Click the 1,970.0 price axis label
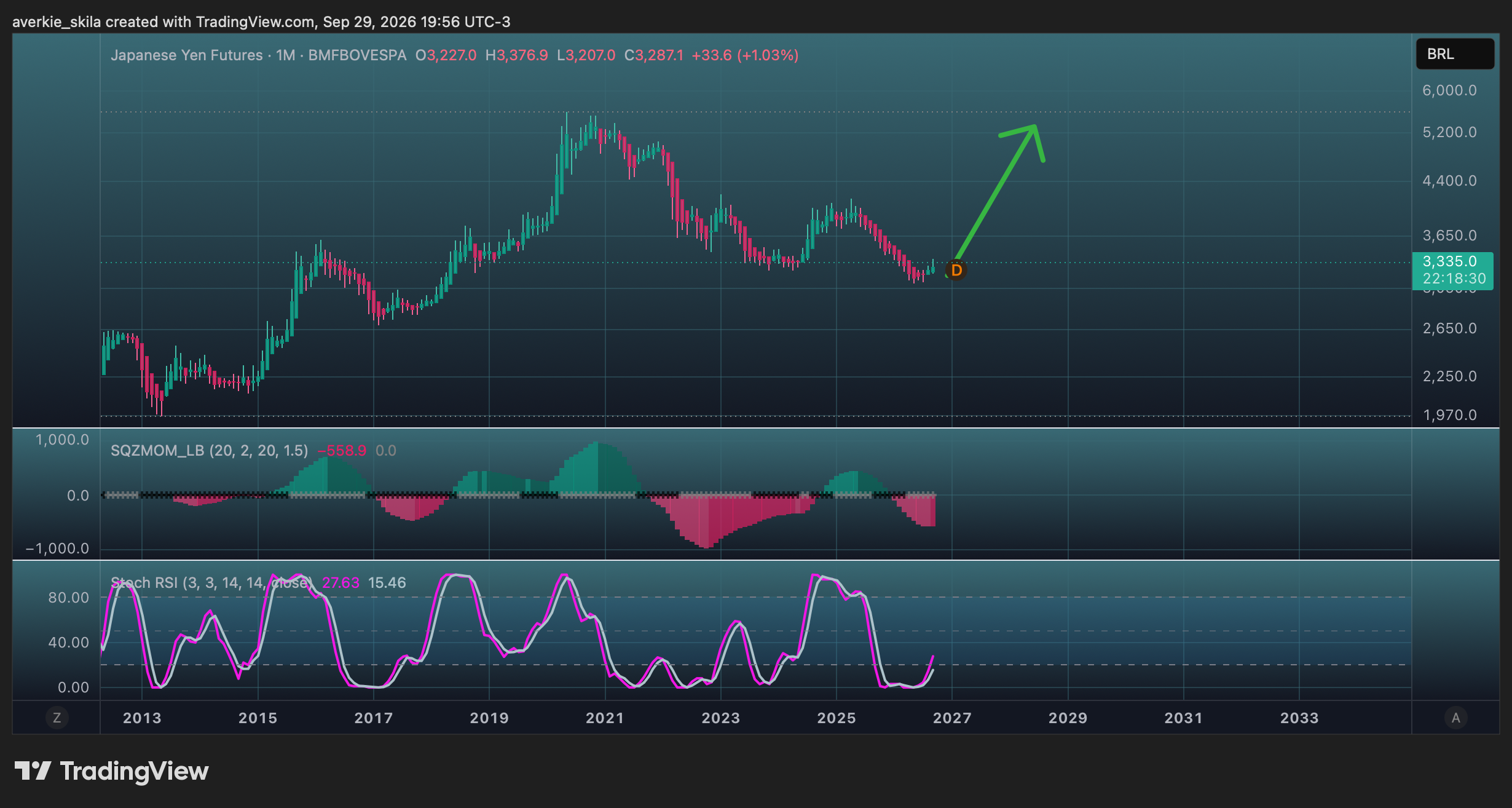The height and width of the screenshot is (808, 1512). (1449, 415)
